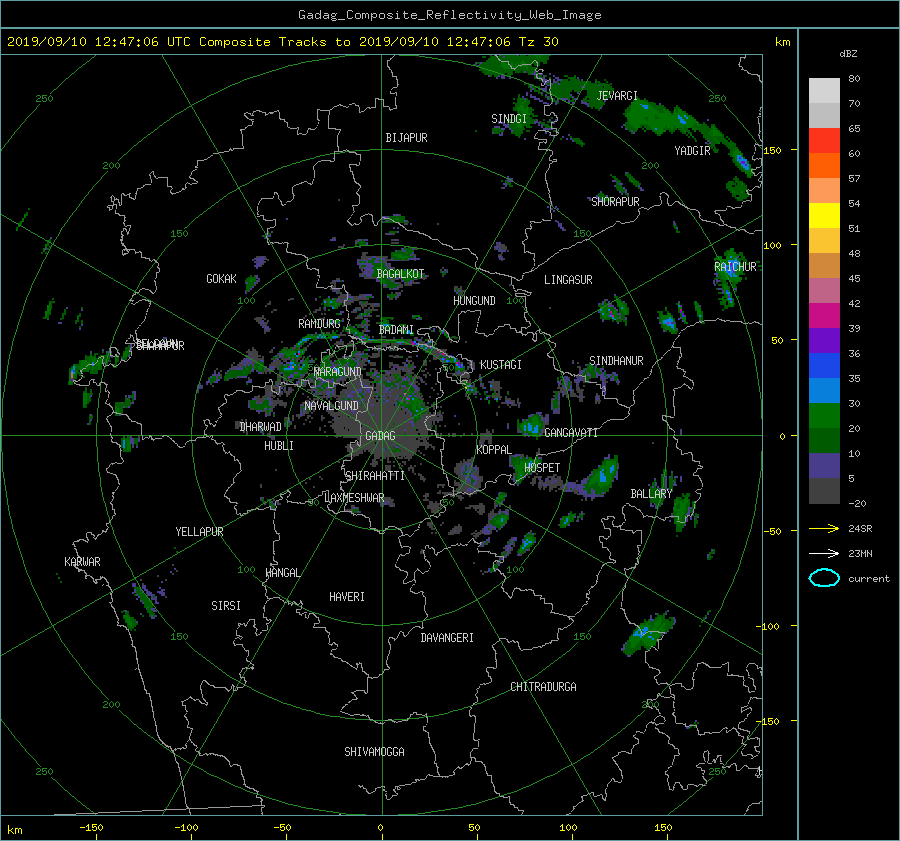Click the 80 dBZ light gray swatch
The height and width of the screenshot is (841, 900).
(824, 90)
